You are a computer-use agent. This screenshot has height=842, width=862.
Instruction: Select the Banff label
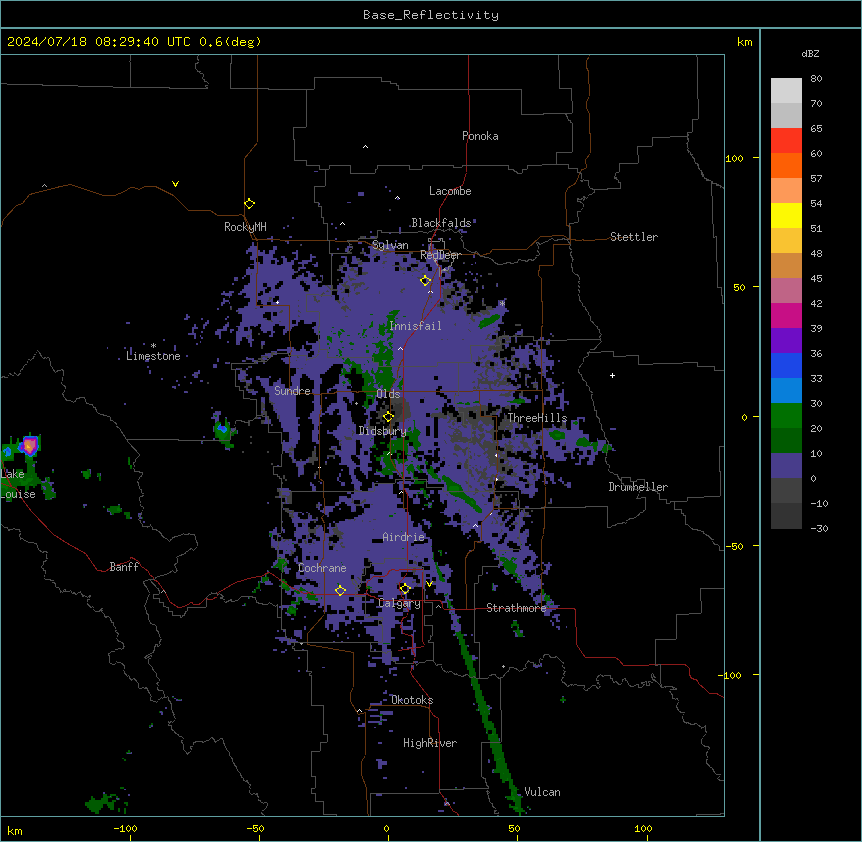click(124, 567)
